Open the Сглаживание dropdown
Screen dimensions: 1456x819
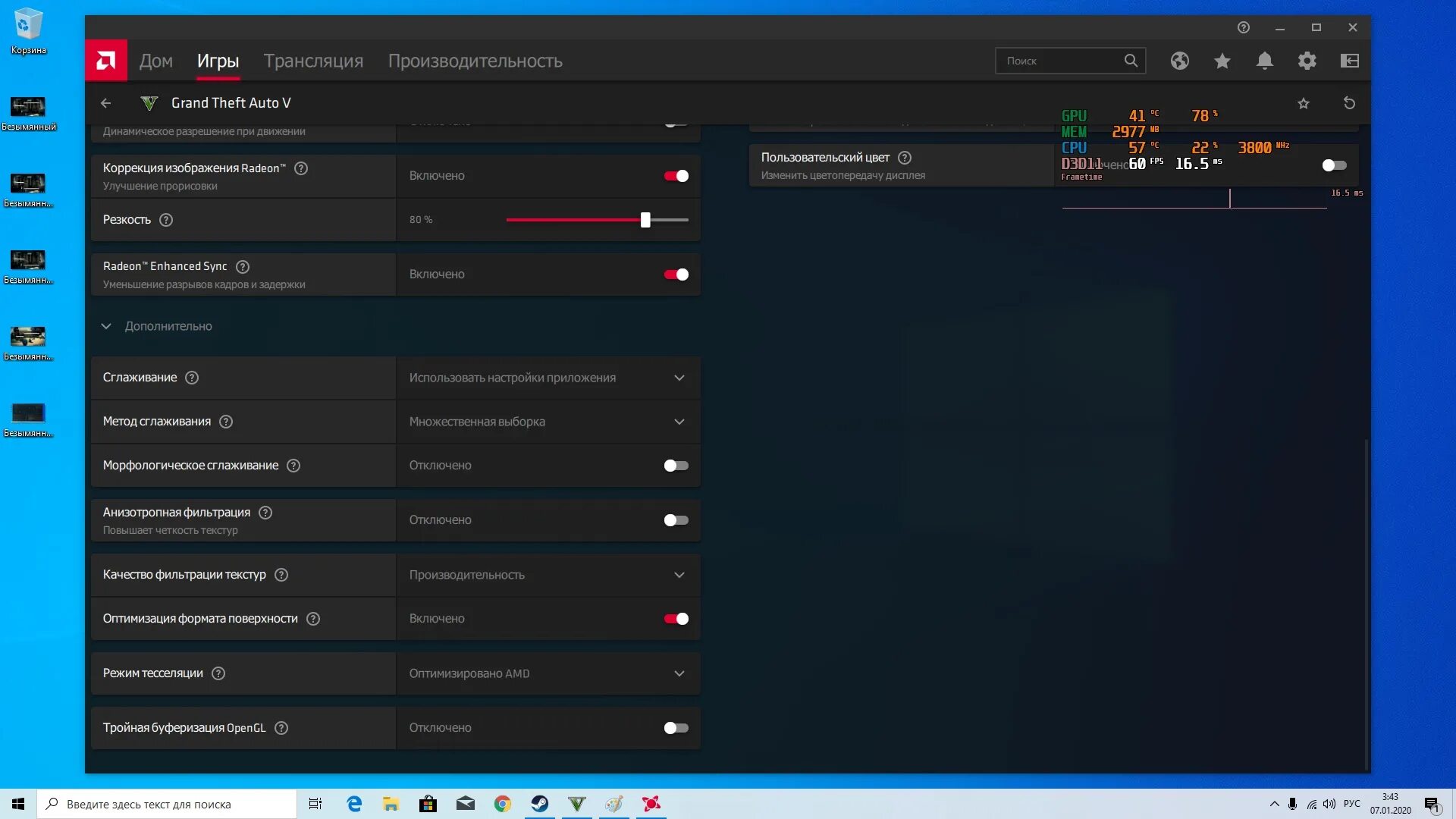coord(548,378)
